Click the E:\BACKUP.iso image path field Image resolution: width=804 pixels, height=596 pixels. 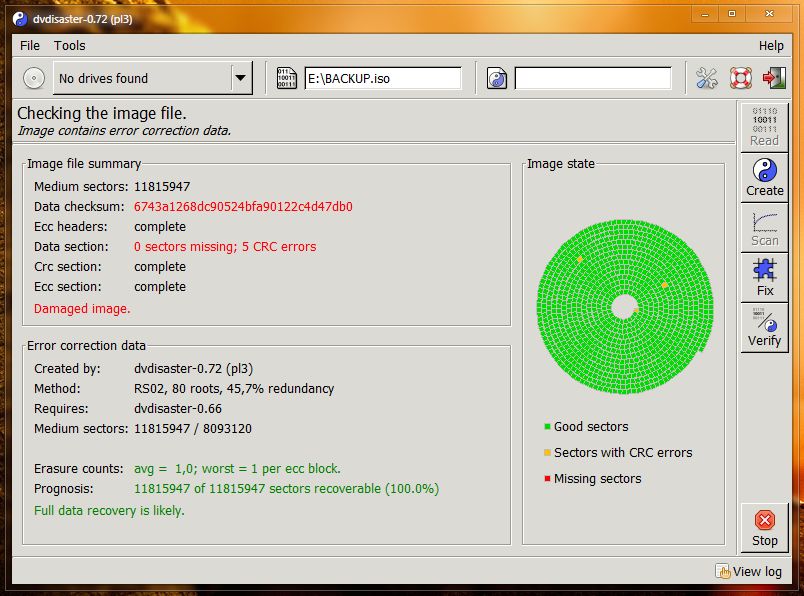(383, 78)
